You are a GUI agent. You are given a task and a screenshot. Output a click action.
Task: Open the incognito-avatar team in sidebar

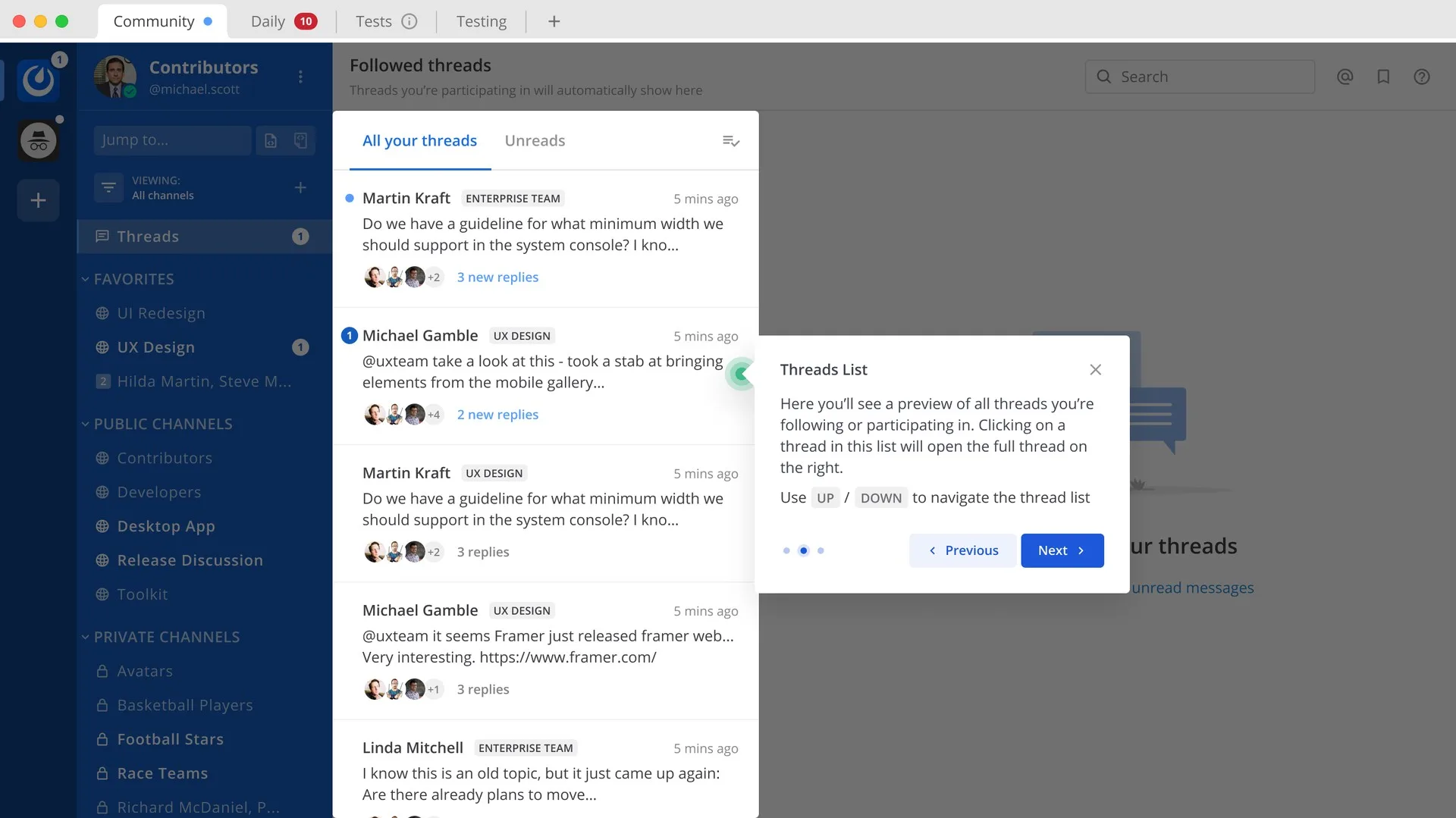[x=38, y=140]
